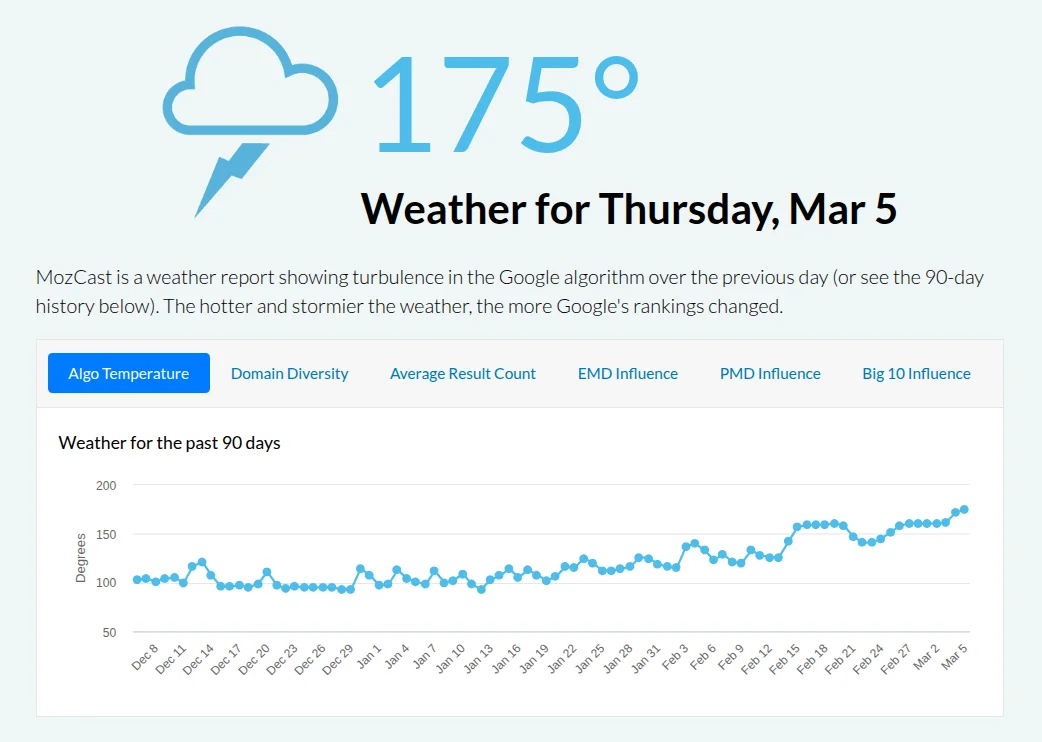
Task: Open the Average Result Count tab
Action: pos(463,373)
